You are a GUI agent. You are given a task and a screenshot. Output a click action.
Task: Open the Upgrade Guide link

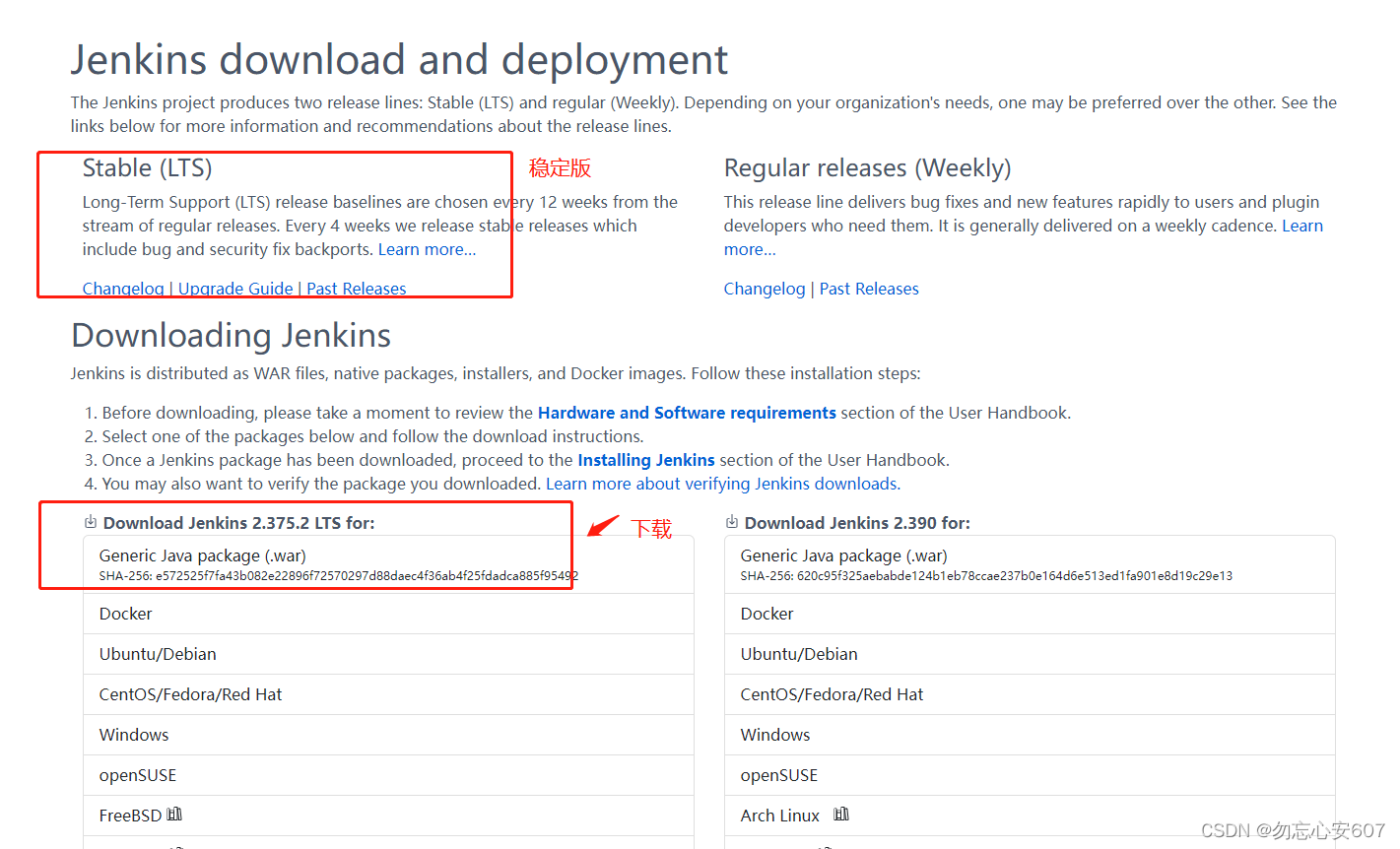point(235,289)
